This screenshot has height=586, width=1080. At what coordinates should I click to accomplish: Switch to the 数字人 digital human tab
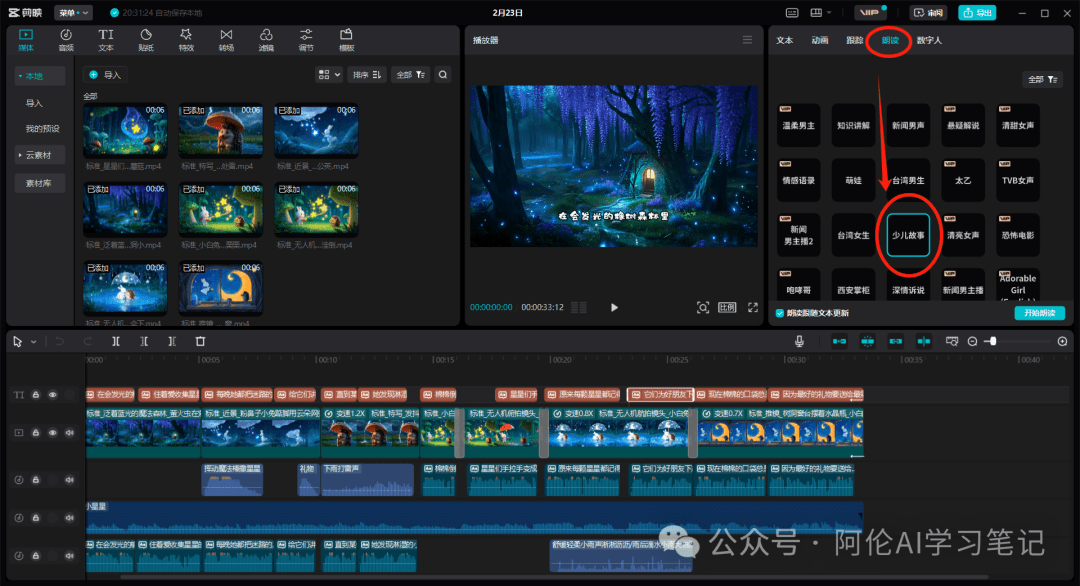[928, 40]
